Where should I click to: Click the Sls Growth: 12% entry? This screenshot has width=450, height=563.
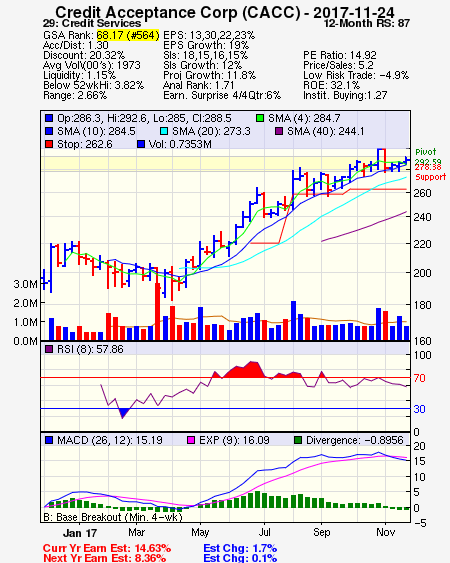tap(202, 65)
